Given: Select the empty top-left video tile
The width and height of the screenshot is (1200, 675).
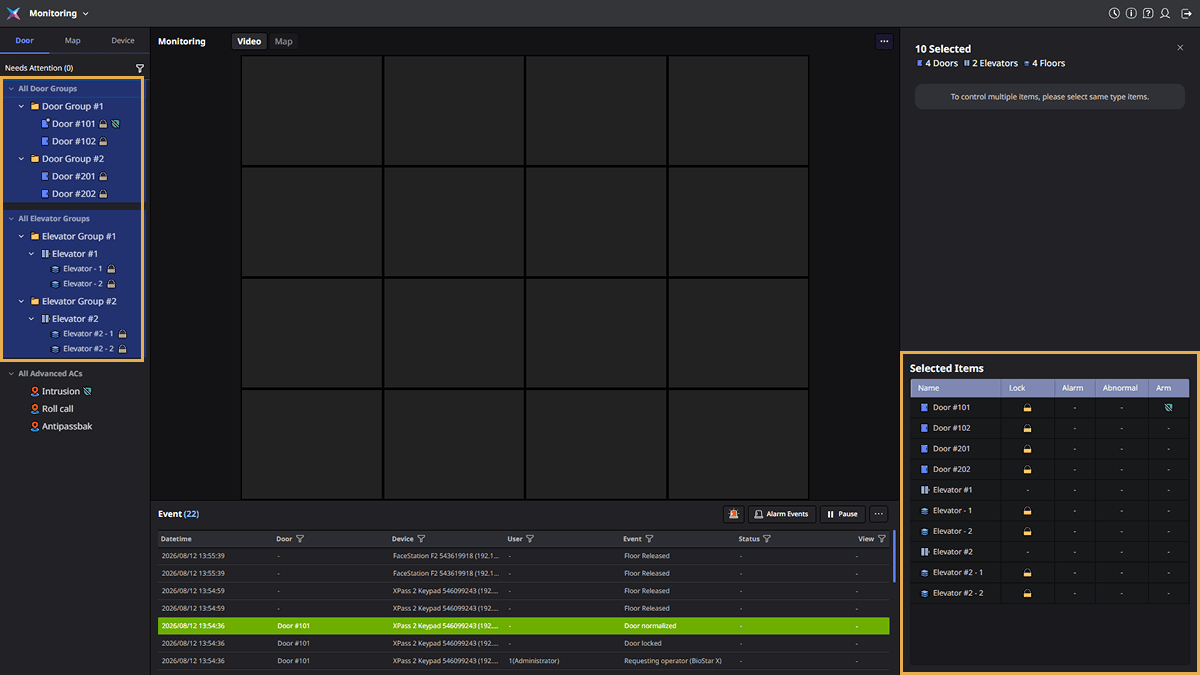Looking at the screenshot, I should pos(312,110).
